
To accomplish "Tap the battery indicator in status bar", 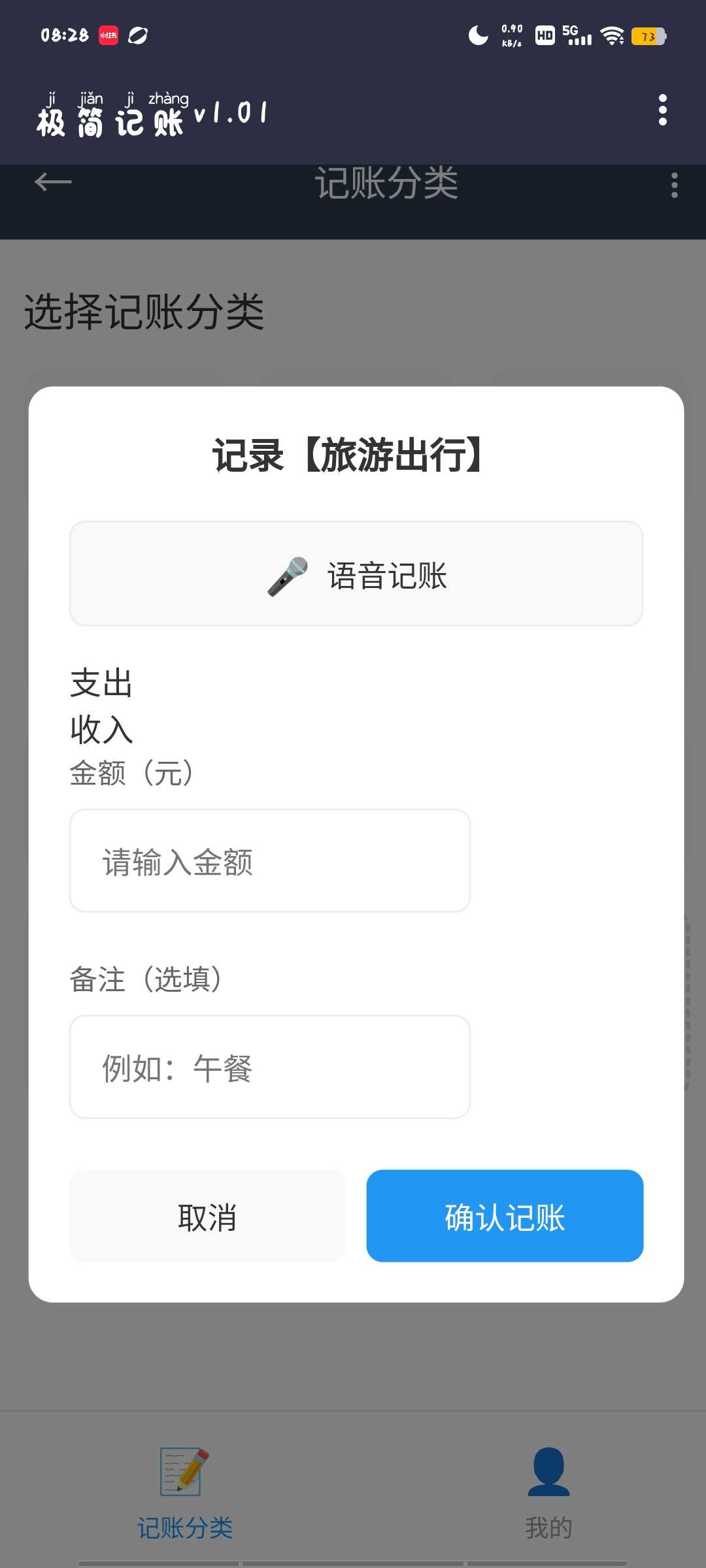I will (x=648, y=37).
